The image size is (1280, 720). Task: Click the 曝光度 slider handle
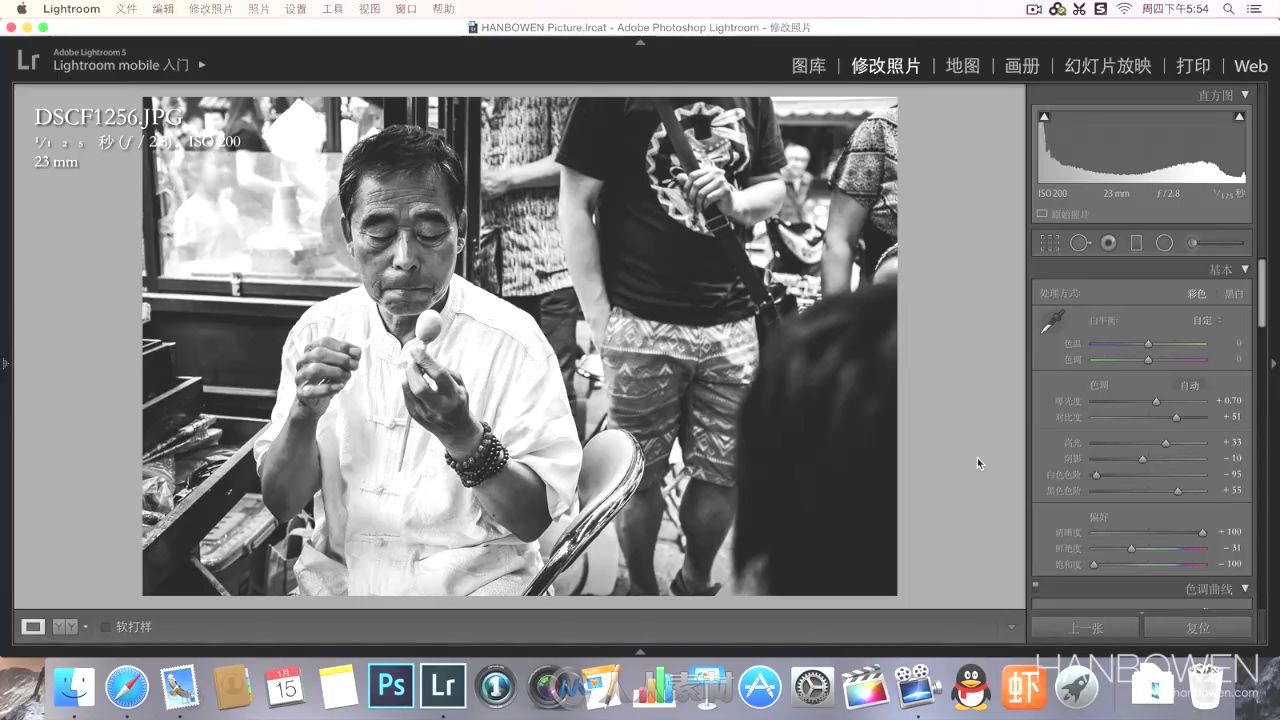coord(1156,401)
